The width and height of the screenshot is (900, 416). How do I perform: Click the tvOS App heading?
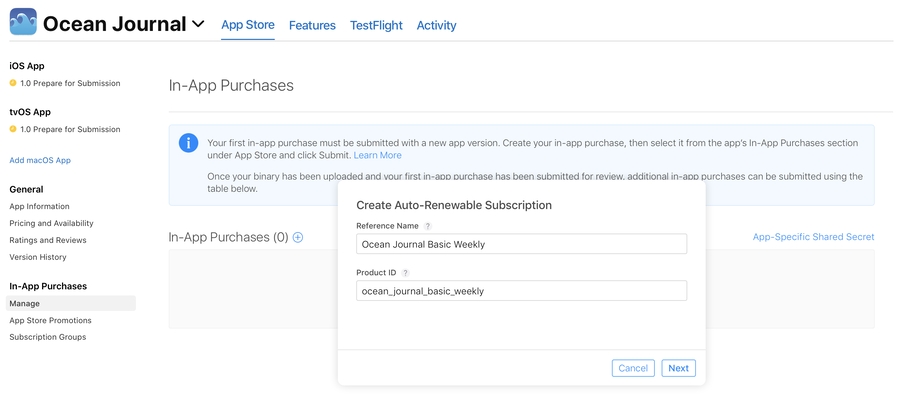tap(30, 112)
